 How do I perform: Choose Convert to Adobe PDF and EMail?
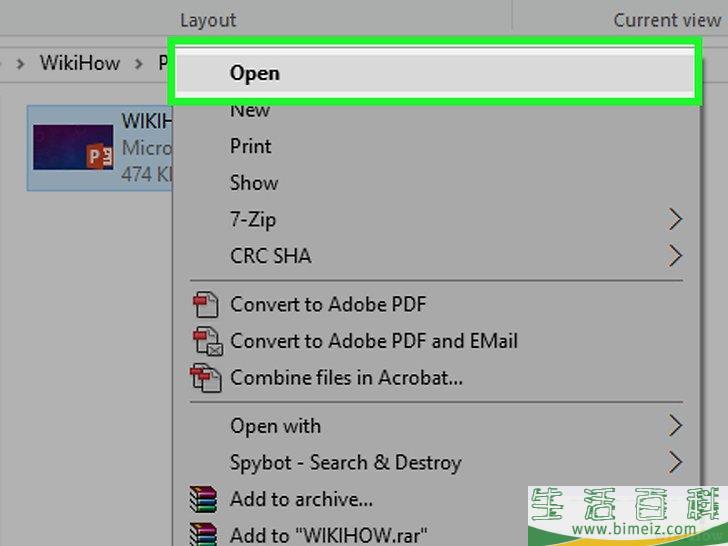click(374, 341)
